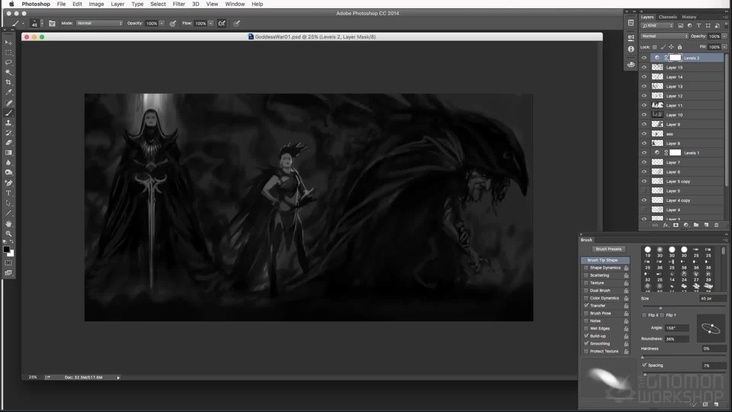The image size is (732, 412).
Task: Click the Hardness slider track
Action: (x=684, y=356)
